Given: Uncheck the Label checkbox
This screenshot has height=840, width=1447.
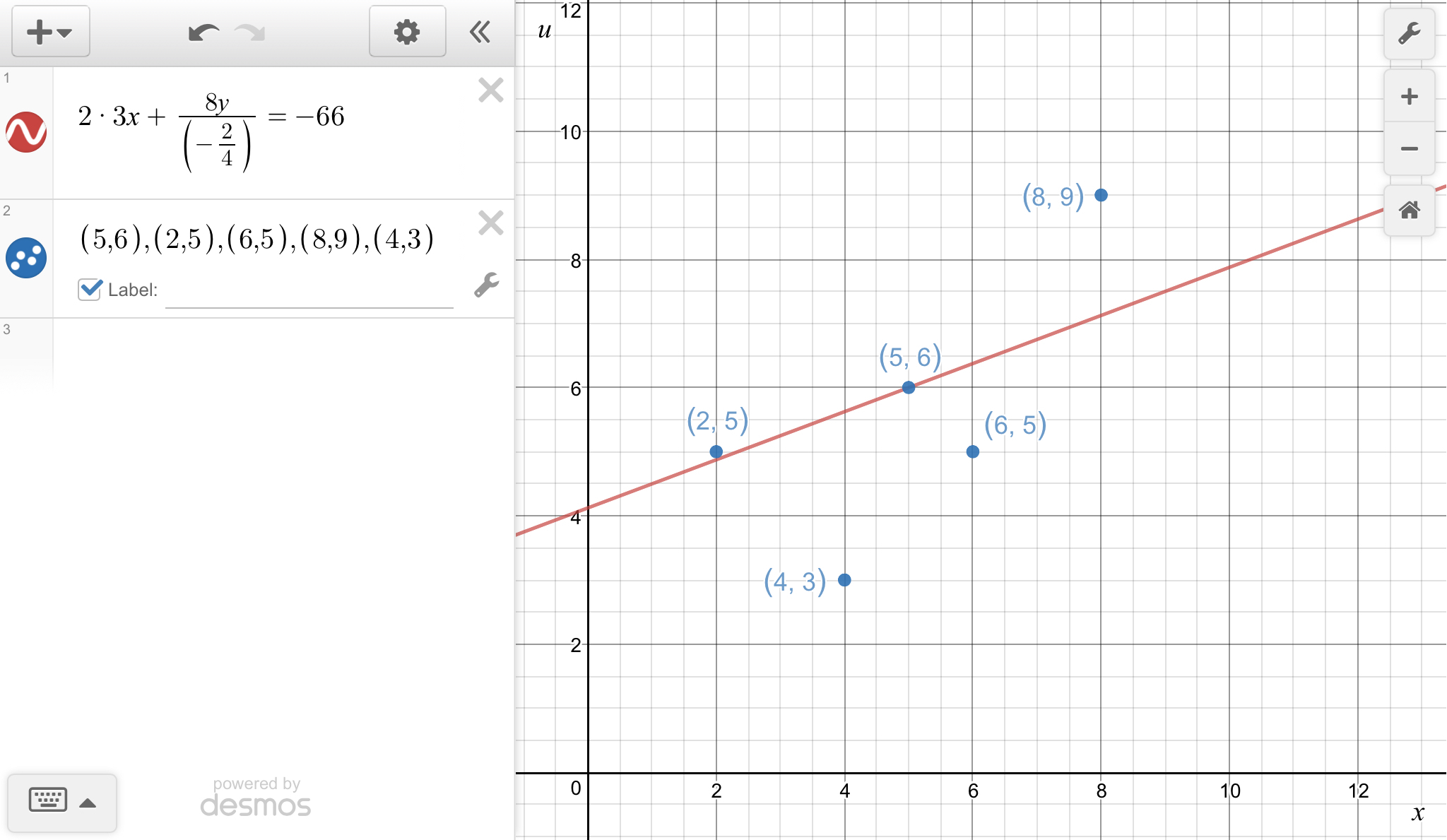Looking at the screenshot, I should pyautogui.click(x=90, y=289).
